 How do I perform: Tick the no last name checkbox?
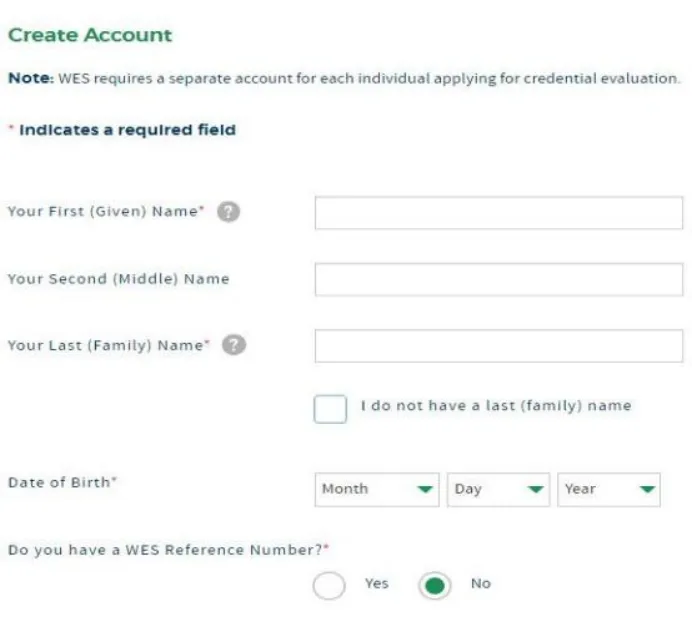330,409
